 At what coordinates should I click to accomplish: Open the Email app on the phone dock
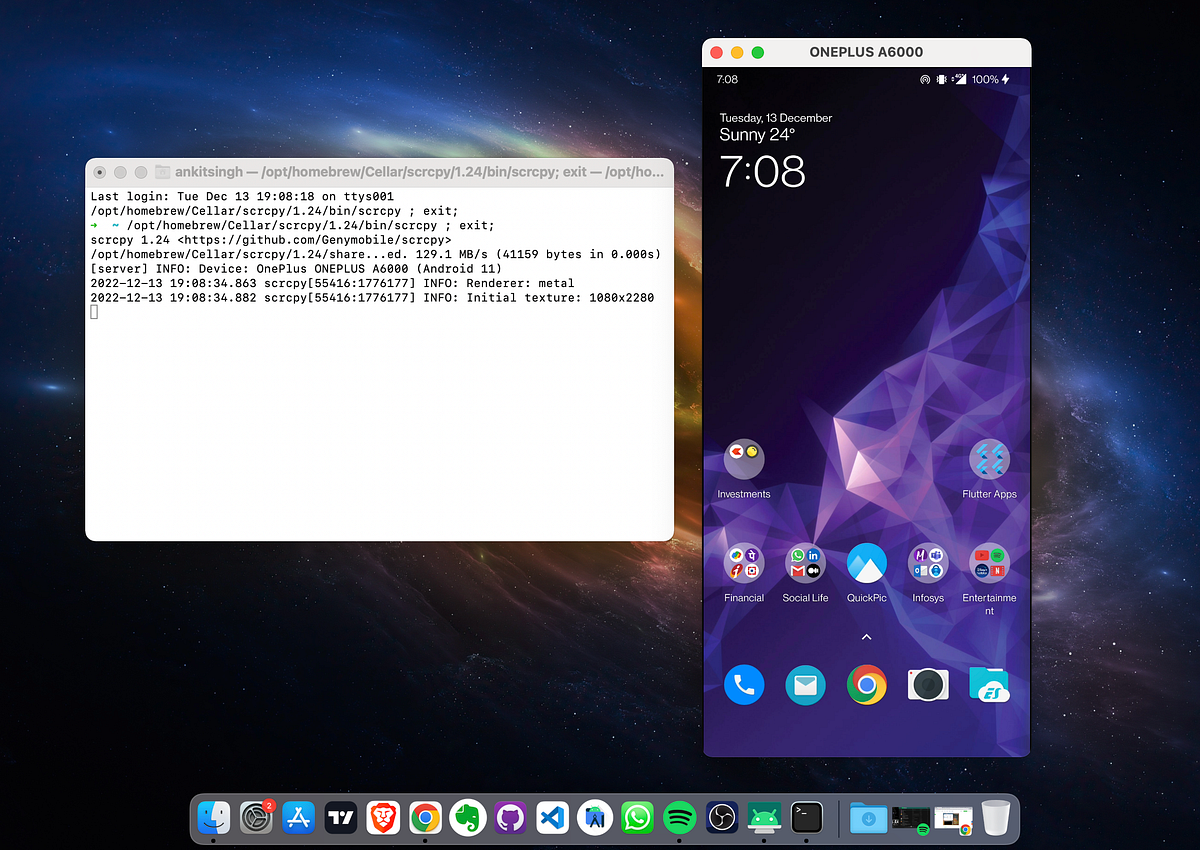click(x=805, y=684)
